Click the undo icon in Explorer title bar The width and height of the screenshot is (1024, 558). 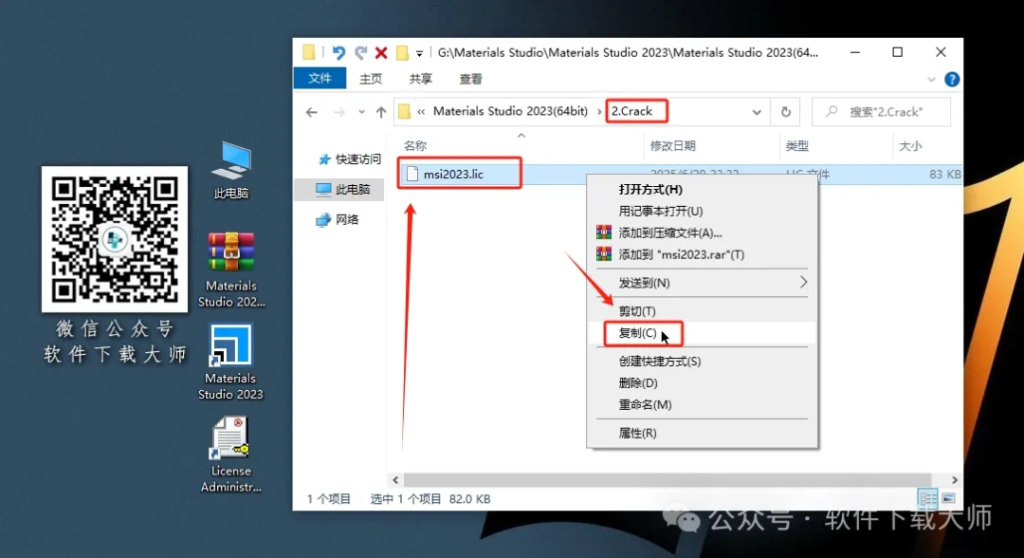click(338, 52)
